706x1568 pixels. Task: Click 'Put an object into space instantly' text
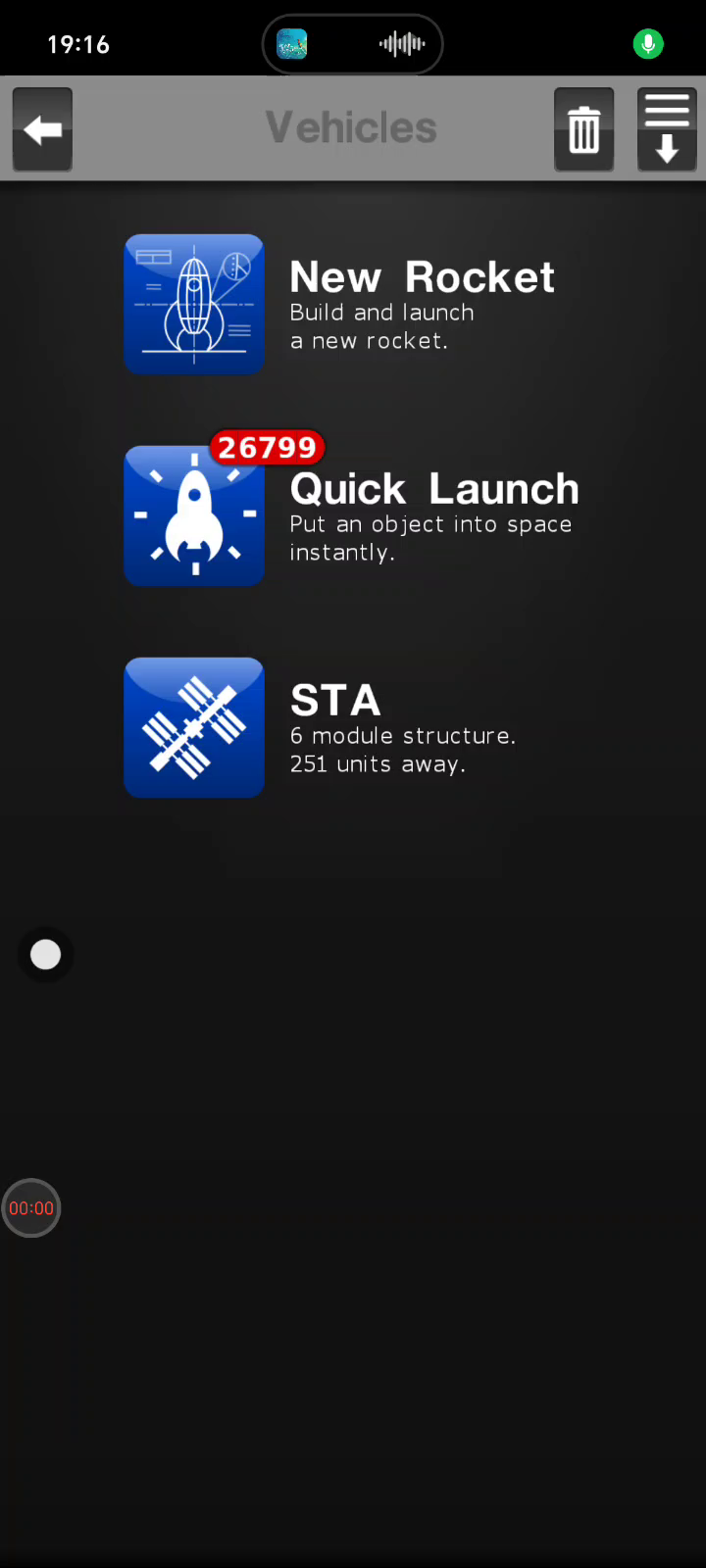430,538
